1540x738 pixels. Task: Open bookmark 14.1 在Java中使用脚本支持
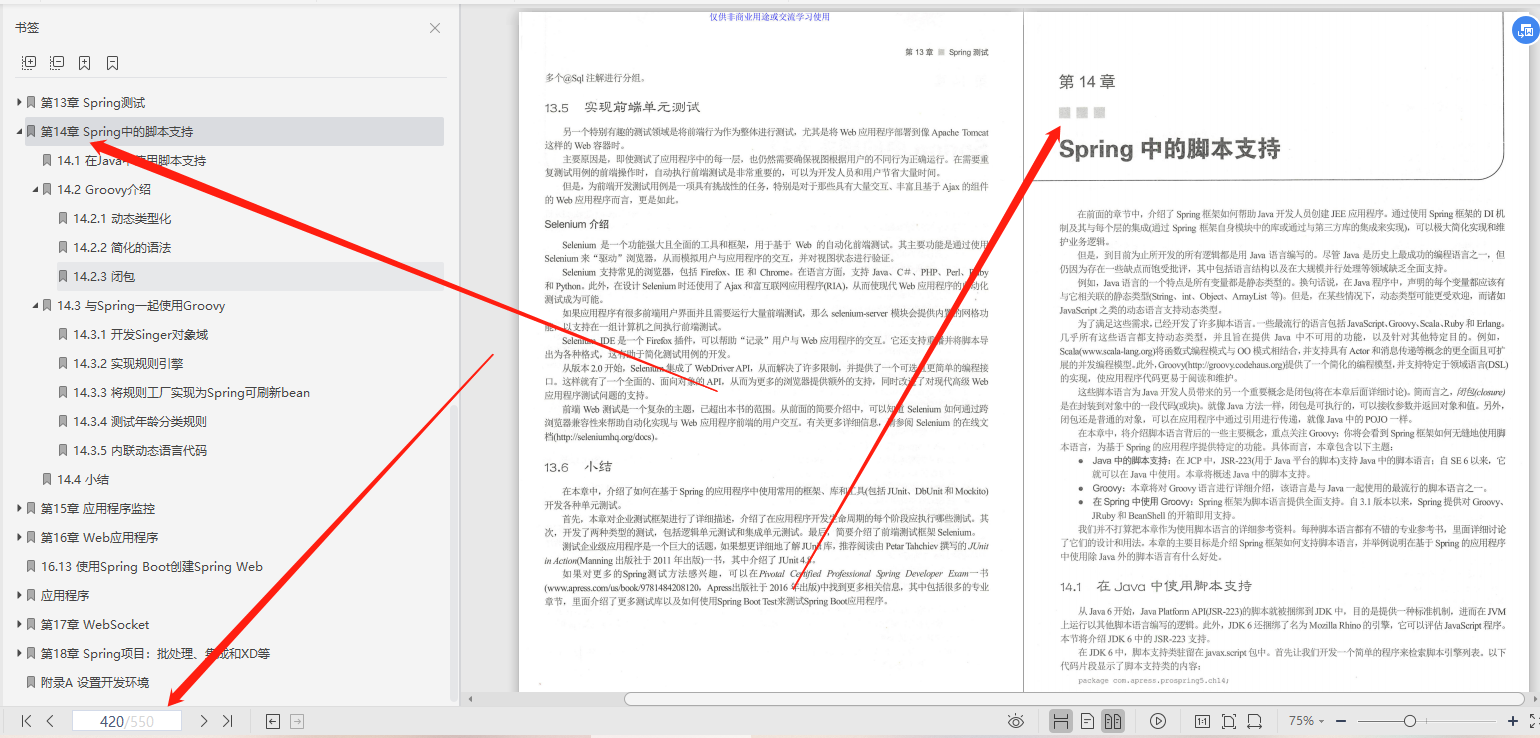pos(132,161)
